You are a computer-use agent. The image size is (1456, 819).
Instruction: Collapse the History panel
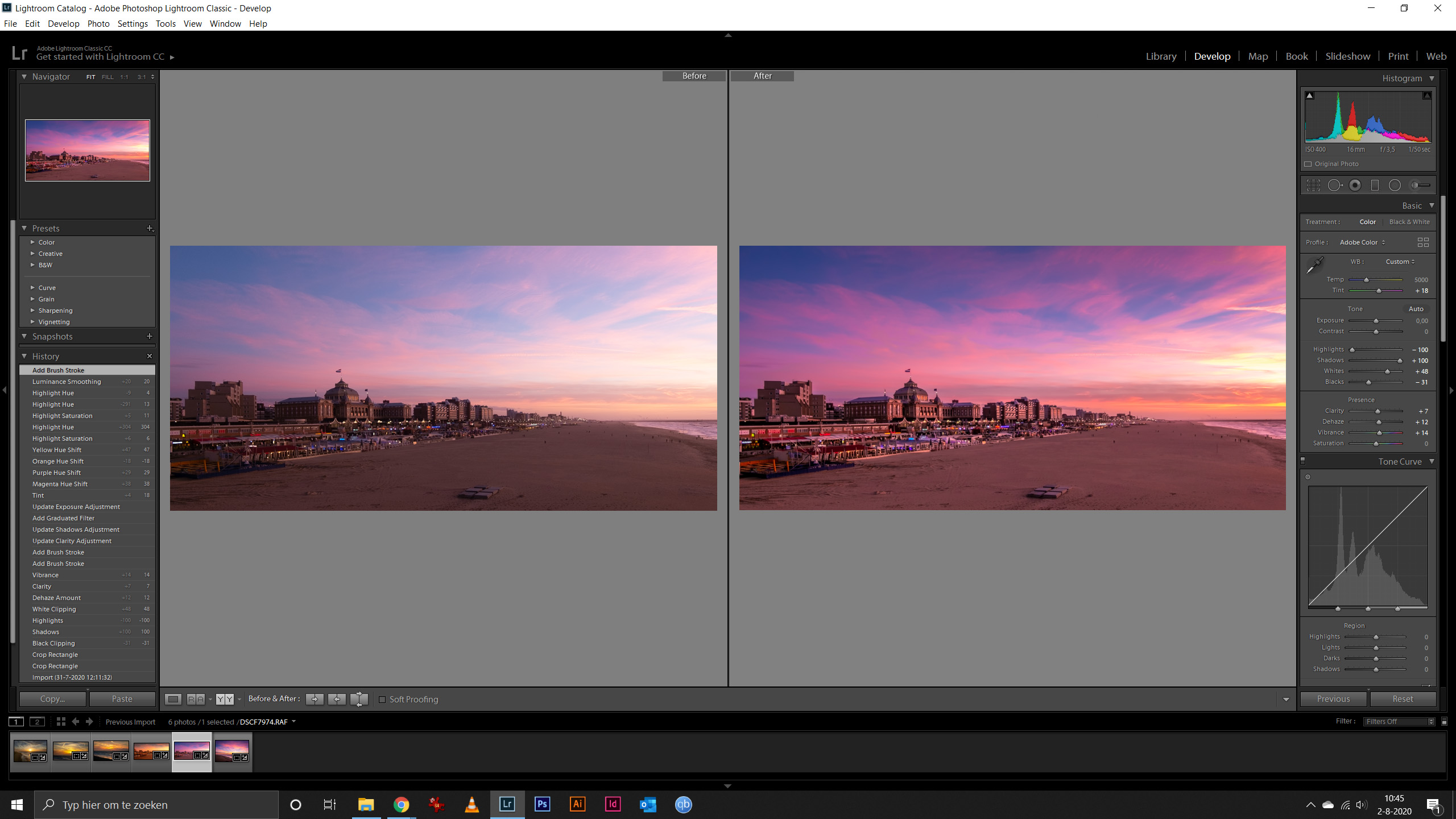tap(24, 356)
